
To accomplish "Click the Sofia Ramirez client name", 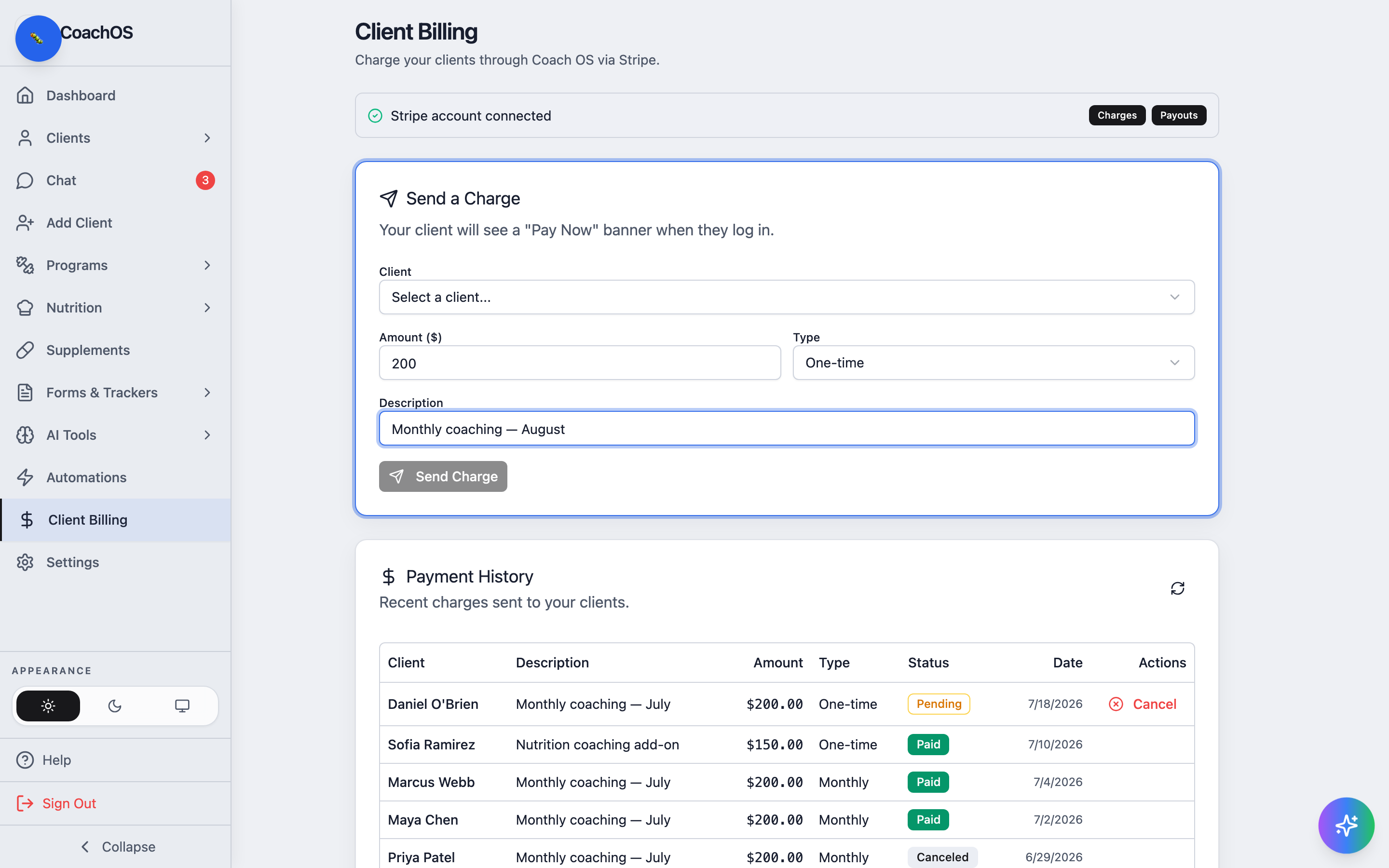I will [431, 745].
